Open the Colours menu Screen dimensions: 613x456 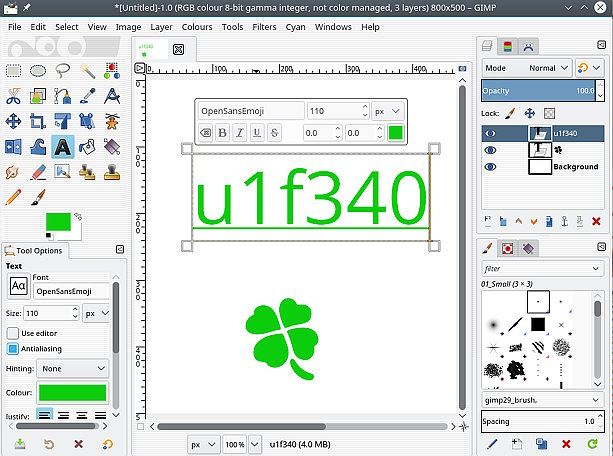pos(196,27)
